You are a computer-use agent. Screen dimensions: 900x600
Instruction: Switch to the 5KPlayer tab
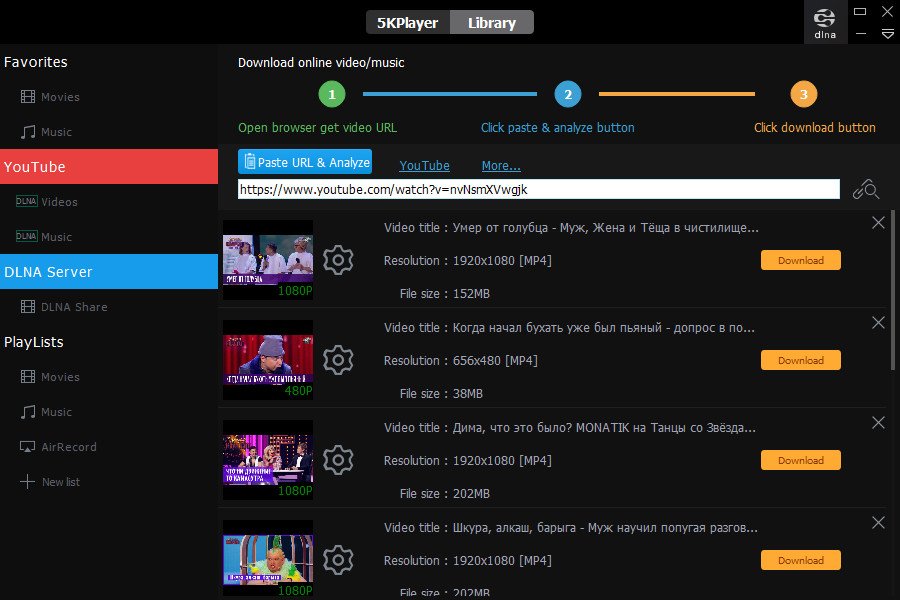[x=408, y=23]
